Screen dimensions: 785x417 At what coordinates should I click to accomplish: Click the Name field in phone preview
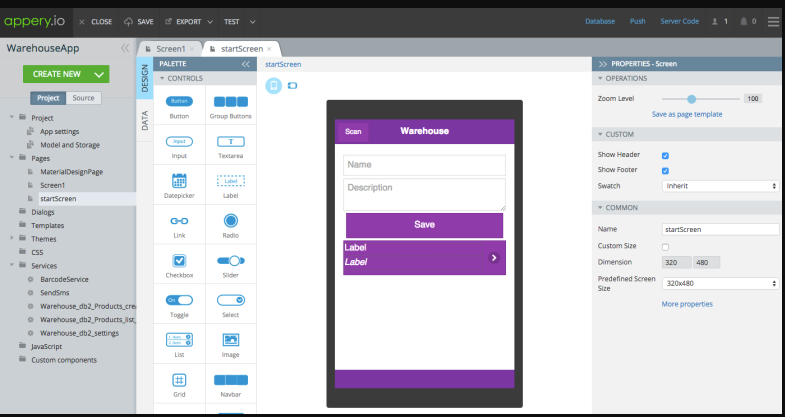(x=424, y=165)
